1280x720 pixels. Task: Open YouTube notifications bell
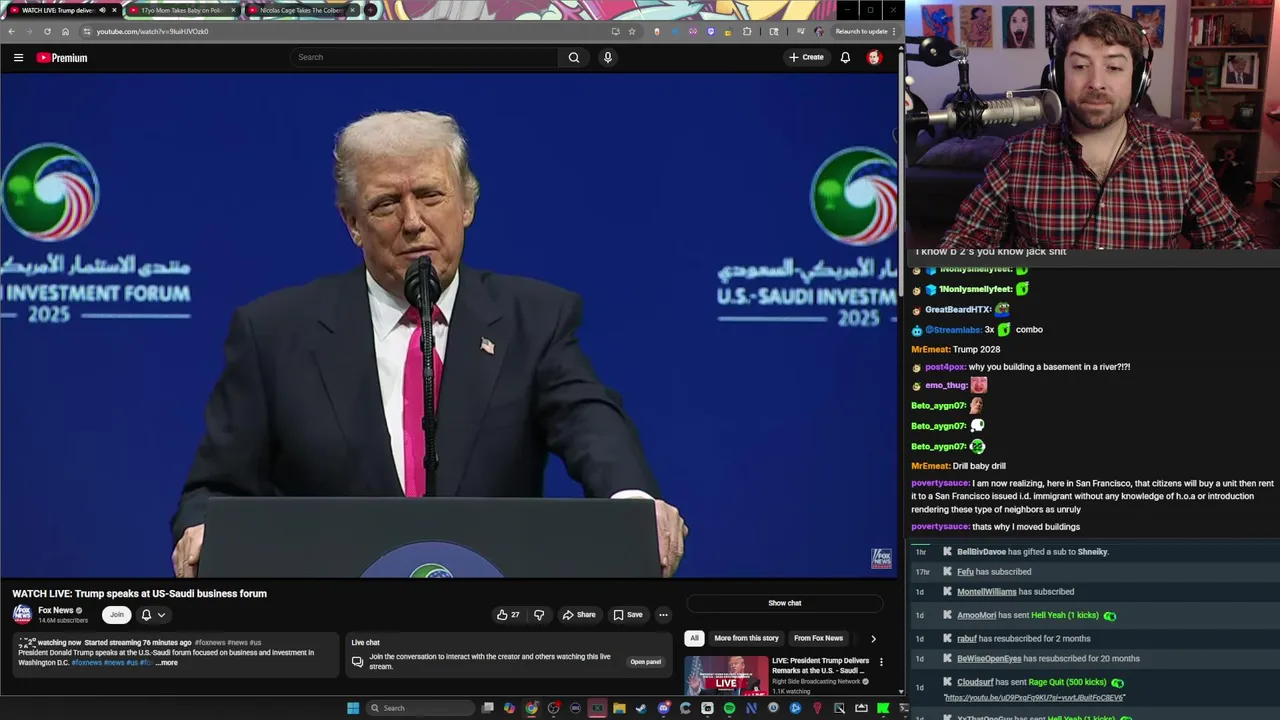[x=845, y=57]
